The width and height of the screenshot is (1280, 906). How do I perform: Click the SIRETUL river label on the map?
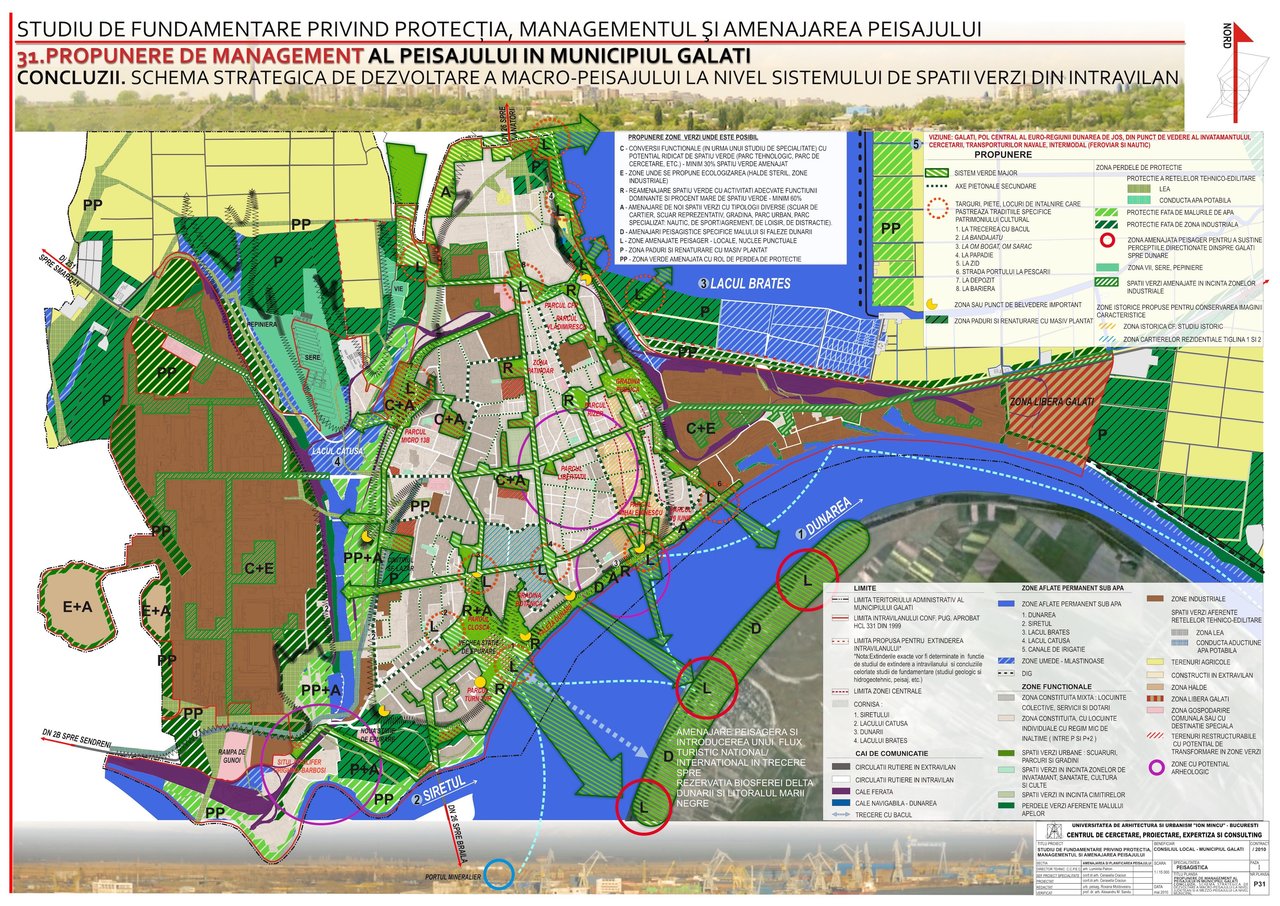[x=444, y=789]
